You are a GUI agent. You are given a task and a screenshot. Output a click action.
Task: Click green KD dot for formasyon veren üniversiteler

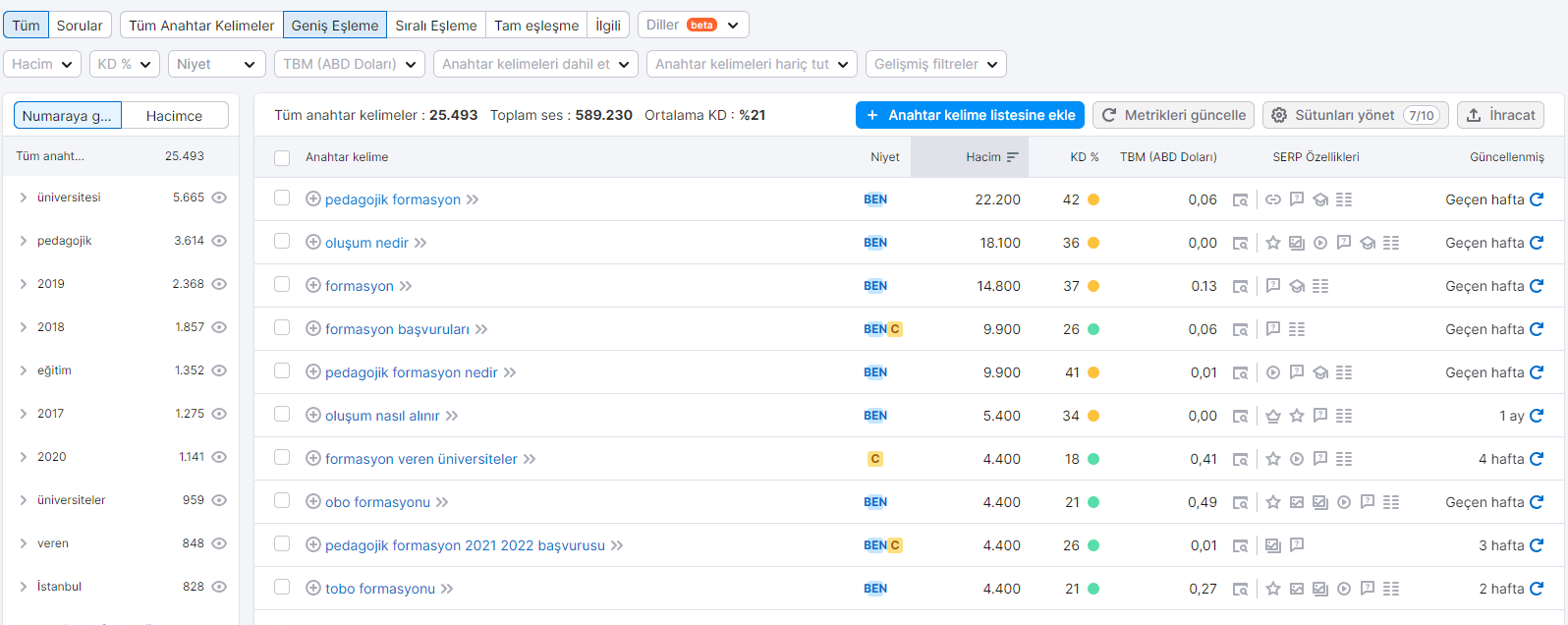(x=1093, y=459)
